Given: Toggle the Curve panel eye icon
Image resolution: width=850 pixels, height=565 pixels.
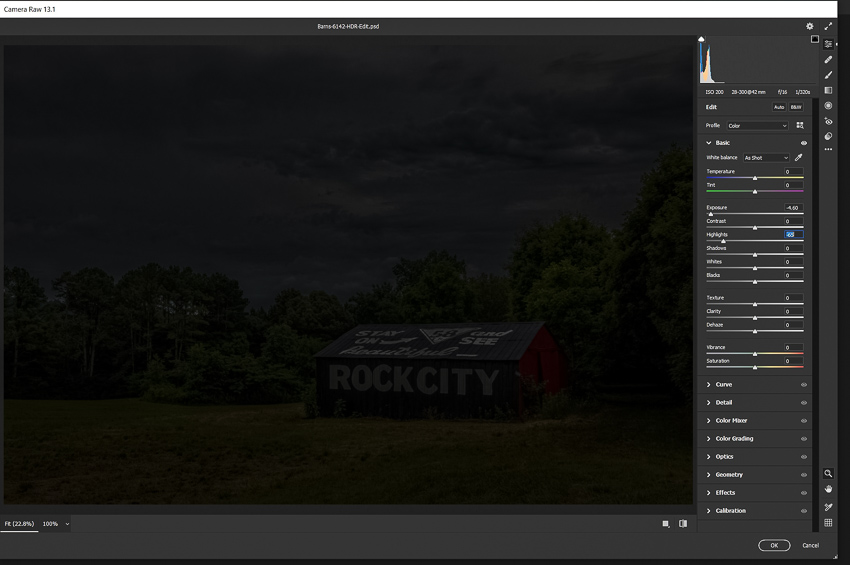Looking at the screenshot, I should [804, 385].
